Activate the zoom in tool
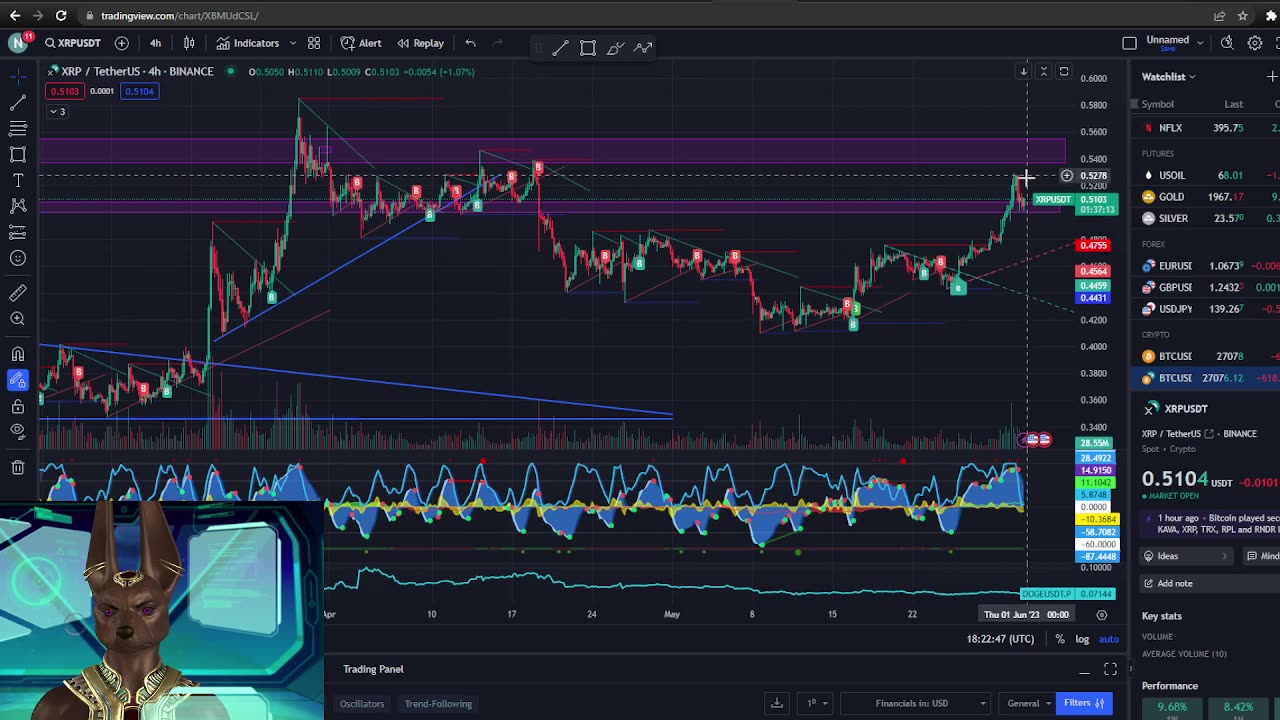1280x720 pixels. (18, 319)
